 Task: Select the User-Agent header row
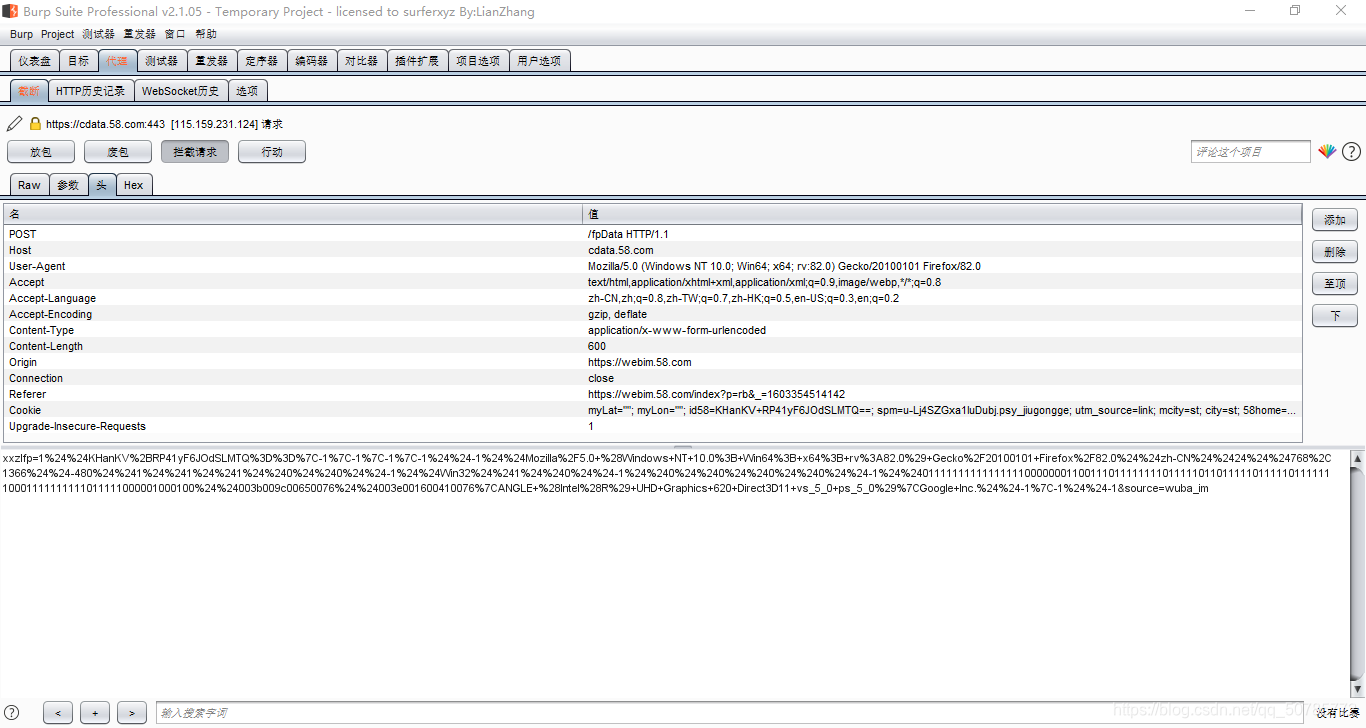pyautogui.click(x=653, y=266)
